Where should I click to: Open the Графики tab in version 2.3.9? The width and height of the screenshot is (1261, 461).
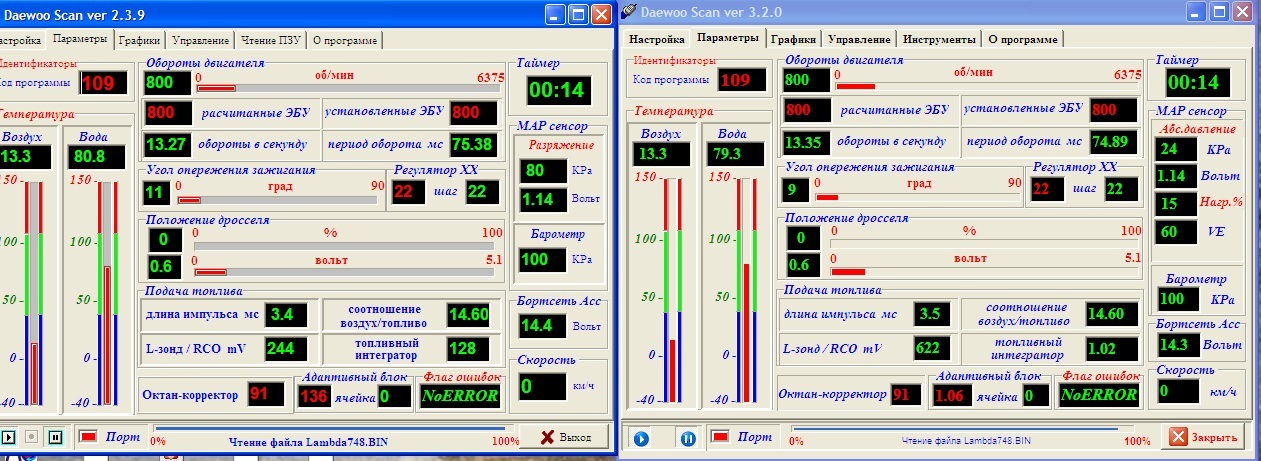(139, 41)
